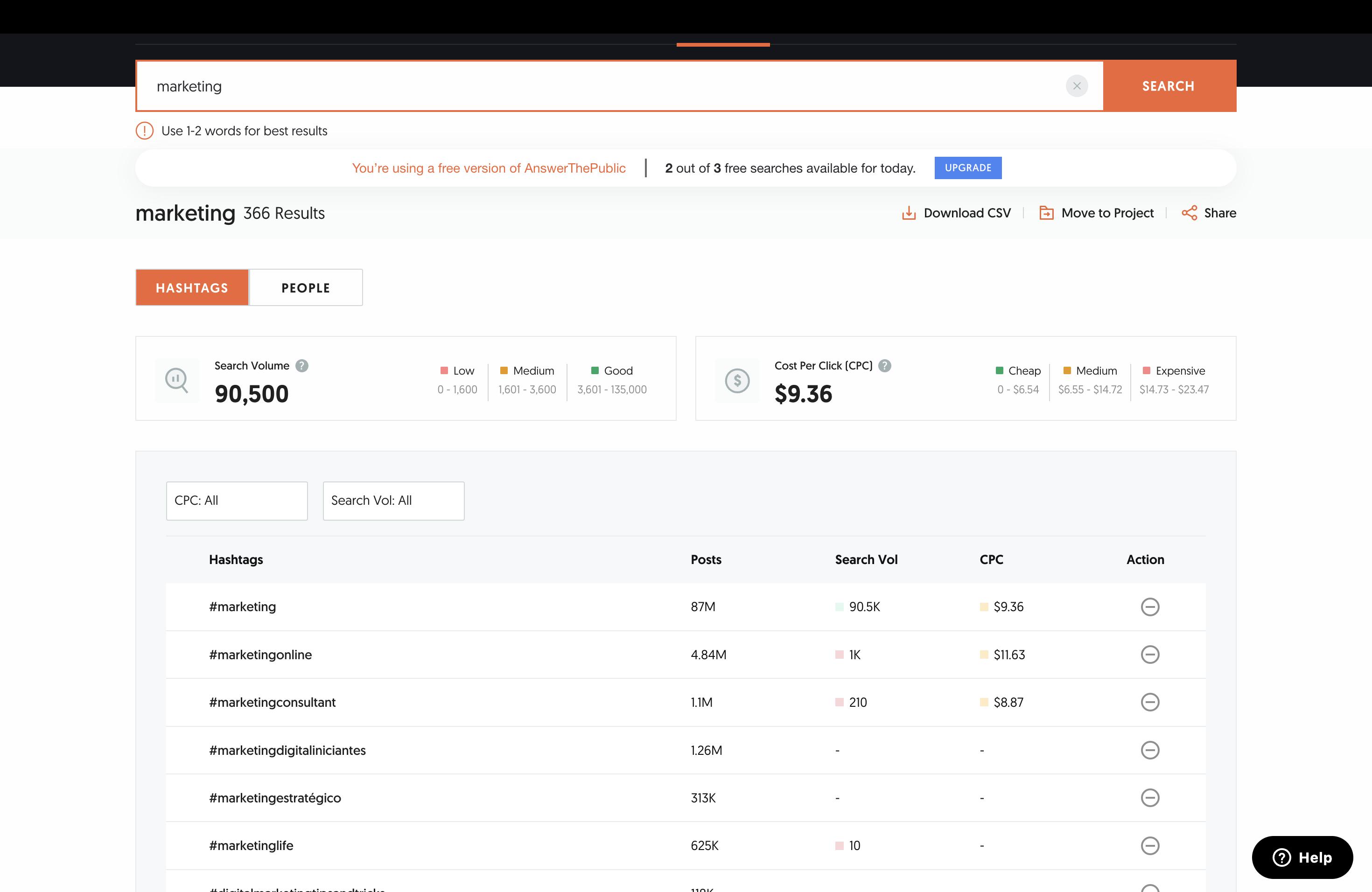Remove the #marketingonline hashtag row

pos(1149,655)
